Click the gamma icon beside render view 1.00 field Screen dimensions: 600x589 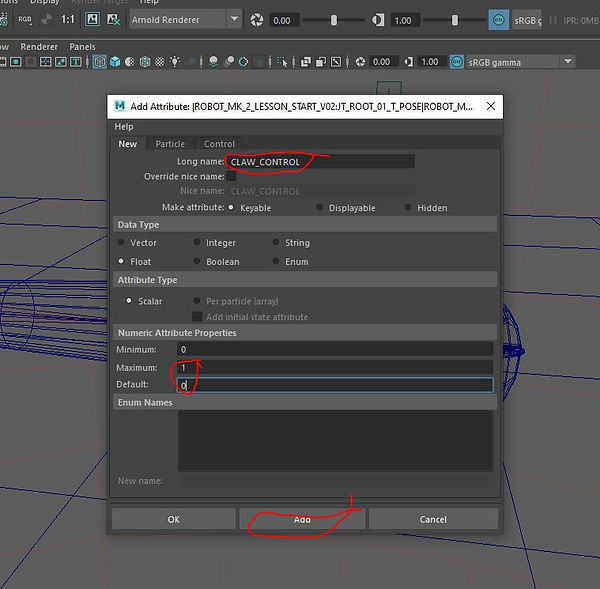click(x=378, y=20)
